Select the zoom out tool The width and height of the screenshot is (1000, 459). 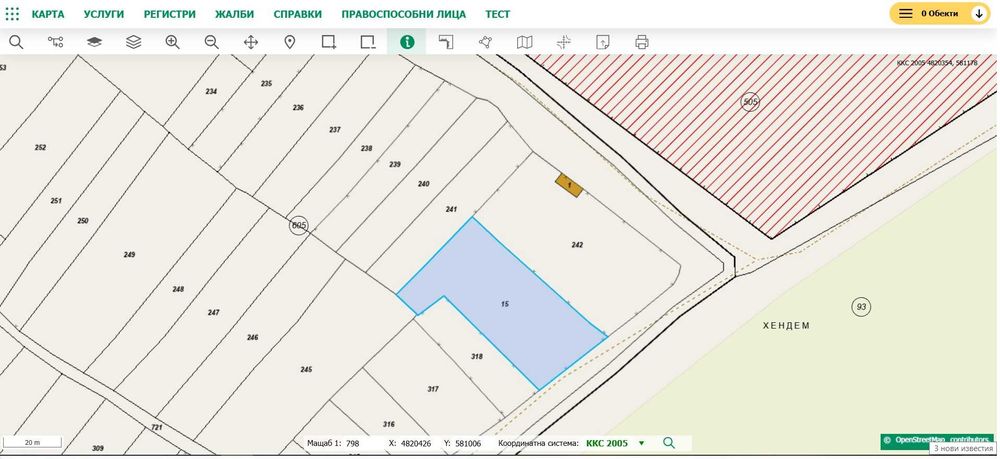(x=212, y=42)
